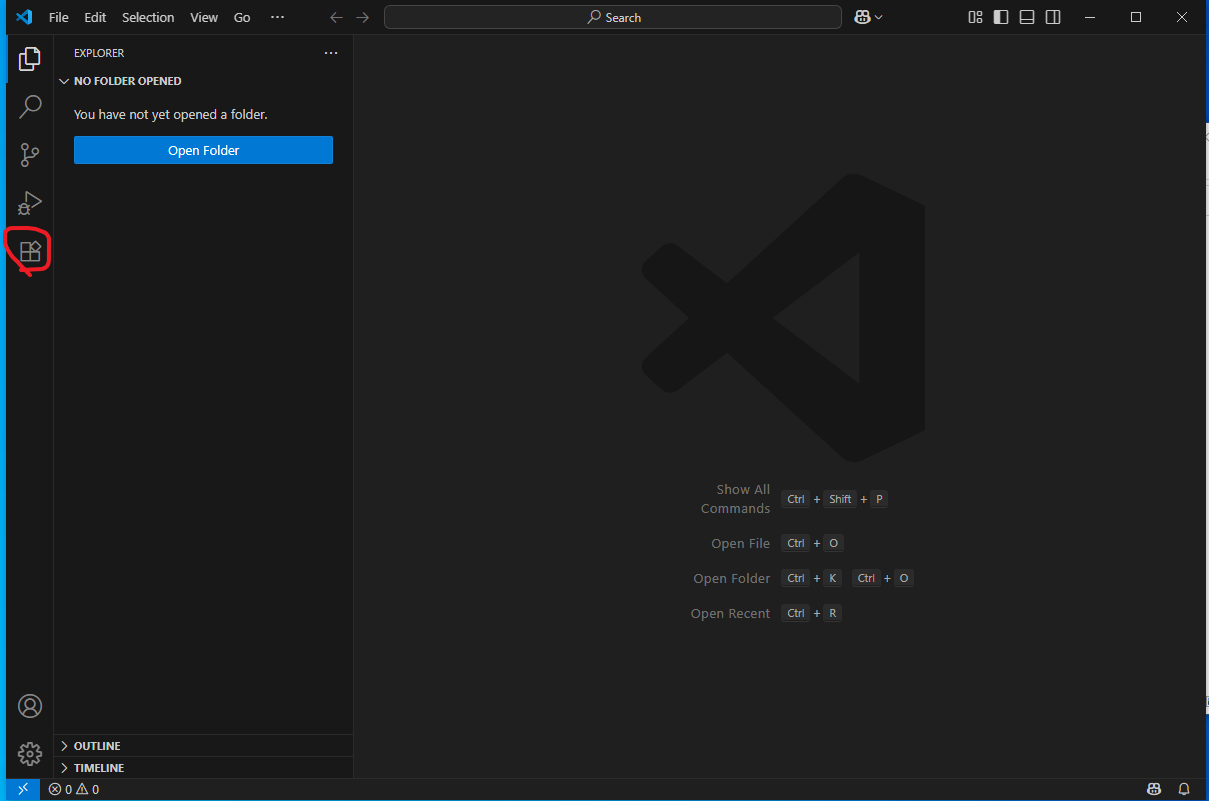Open the Manage gear icon

pyautogui.click(x=30, y=753)
